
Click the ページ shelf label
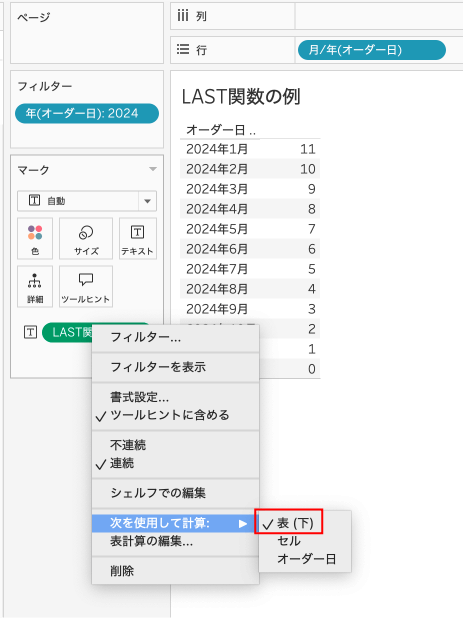34,17
